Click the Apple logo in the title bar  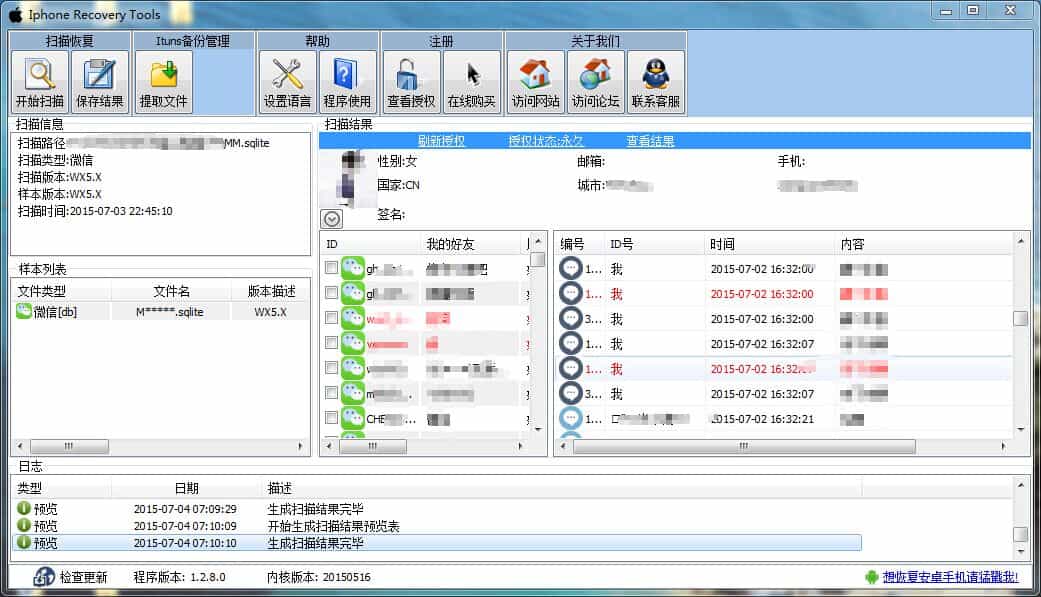click(15, 14)
